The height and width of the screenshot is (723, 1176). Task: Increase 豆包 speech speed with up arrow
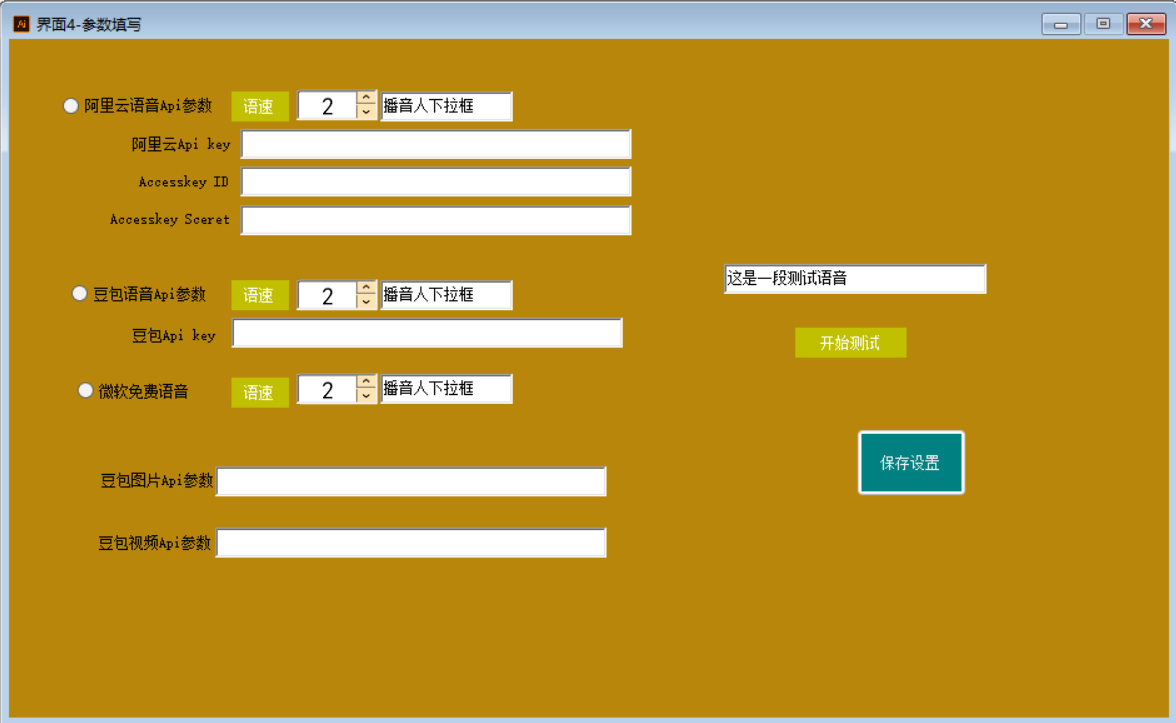pyautogui.click(x=366, y=288)
